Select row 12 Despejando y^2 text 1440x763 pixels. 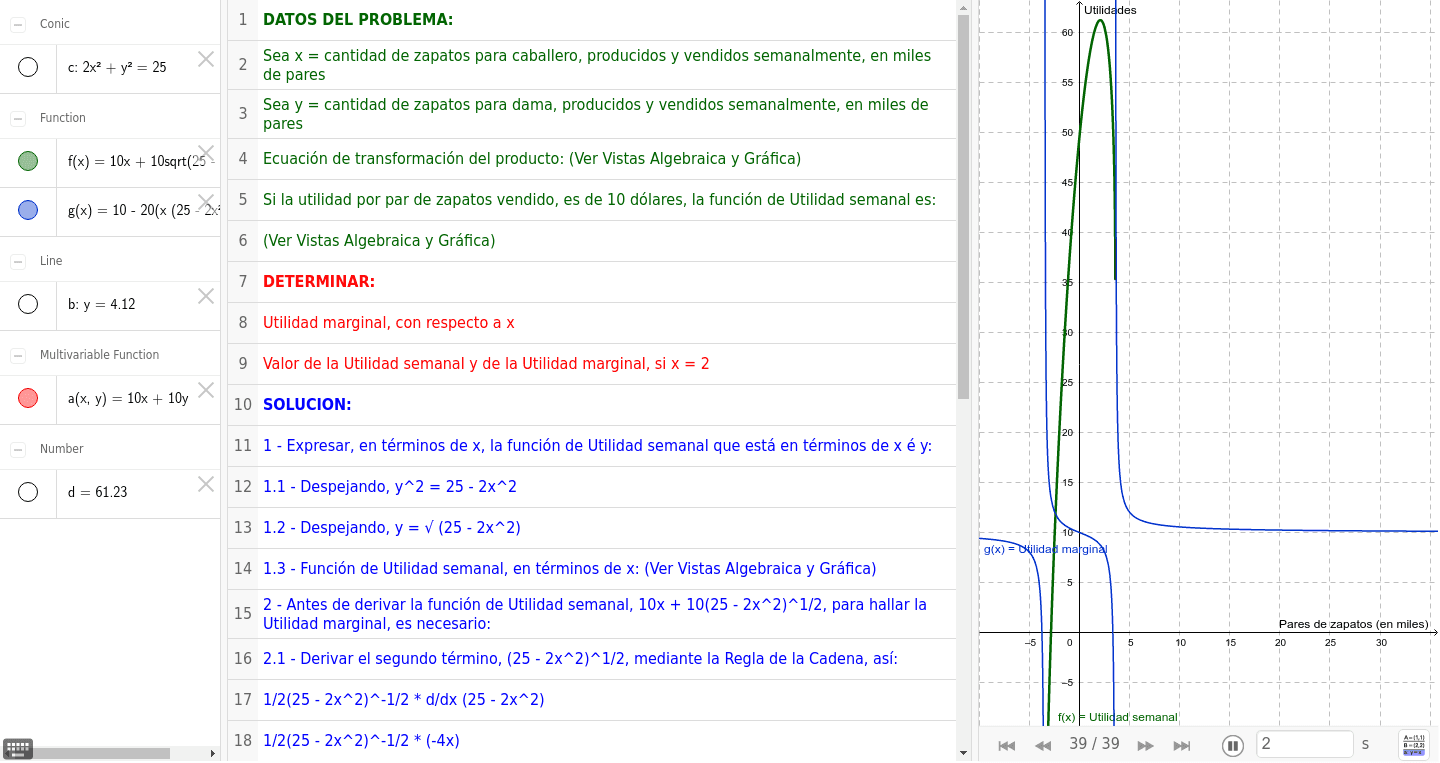(x=390, y=487)
